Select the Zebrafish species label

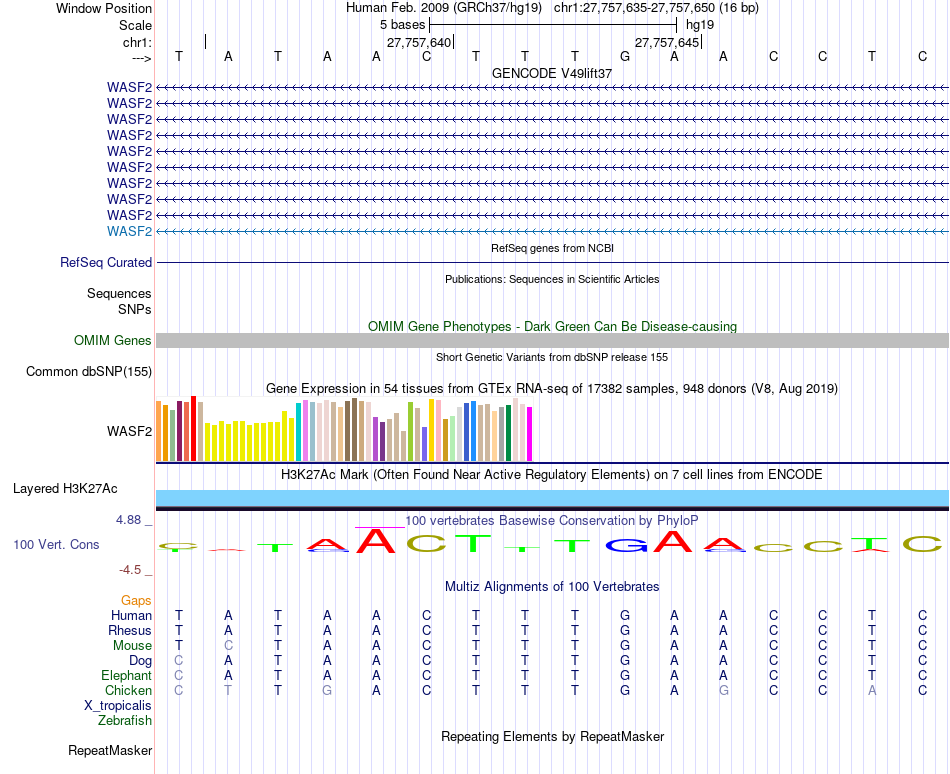(125, 721)
